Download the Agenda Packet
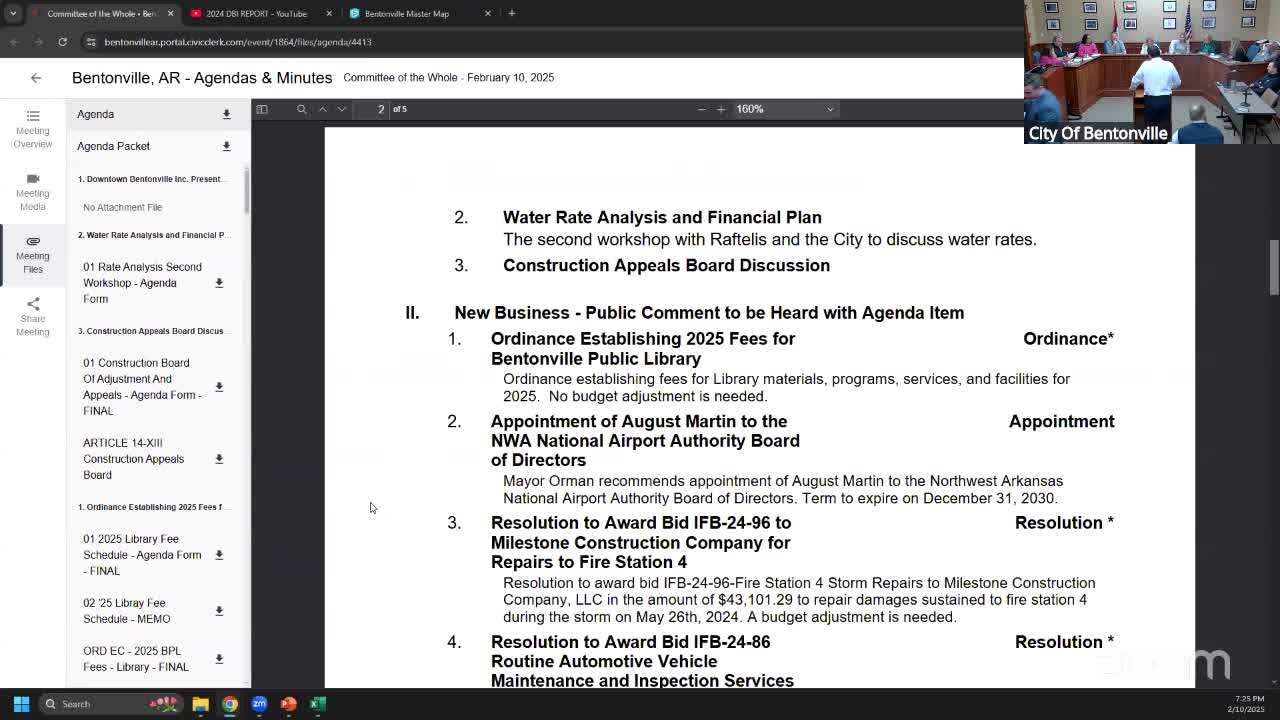The height and width of the screenshot is (720, 1280). tap(226, 147)
